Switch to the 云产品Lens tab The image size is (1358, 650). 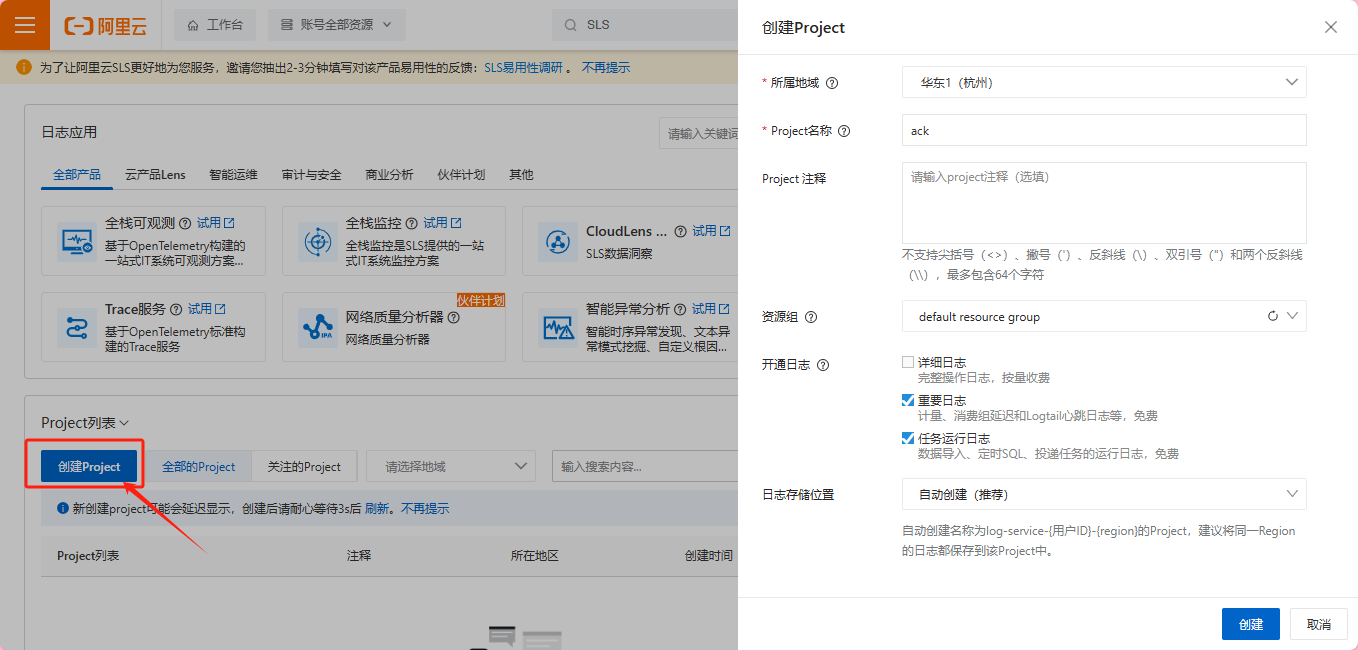pos(155,174)
